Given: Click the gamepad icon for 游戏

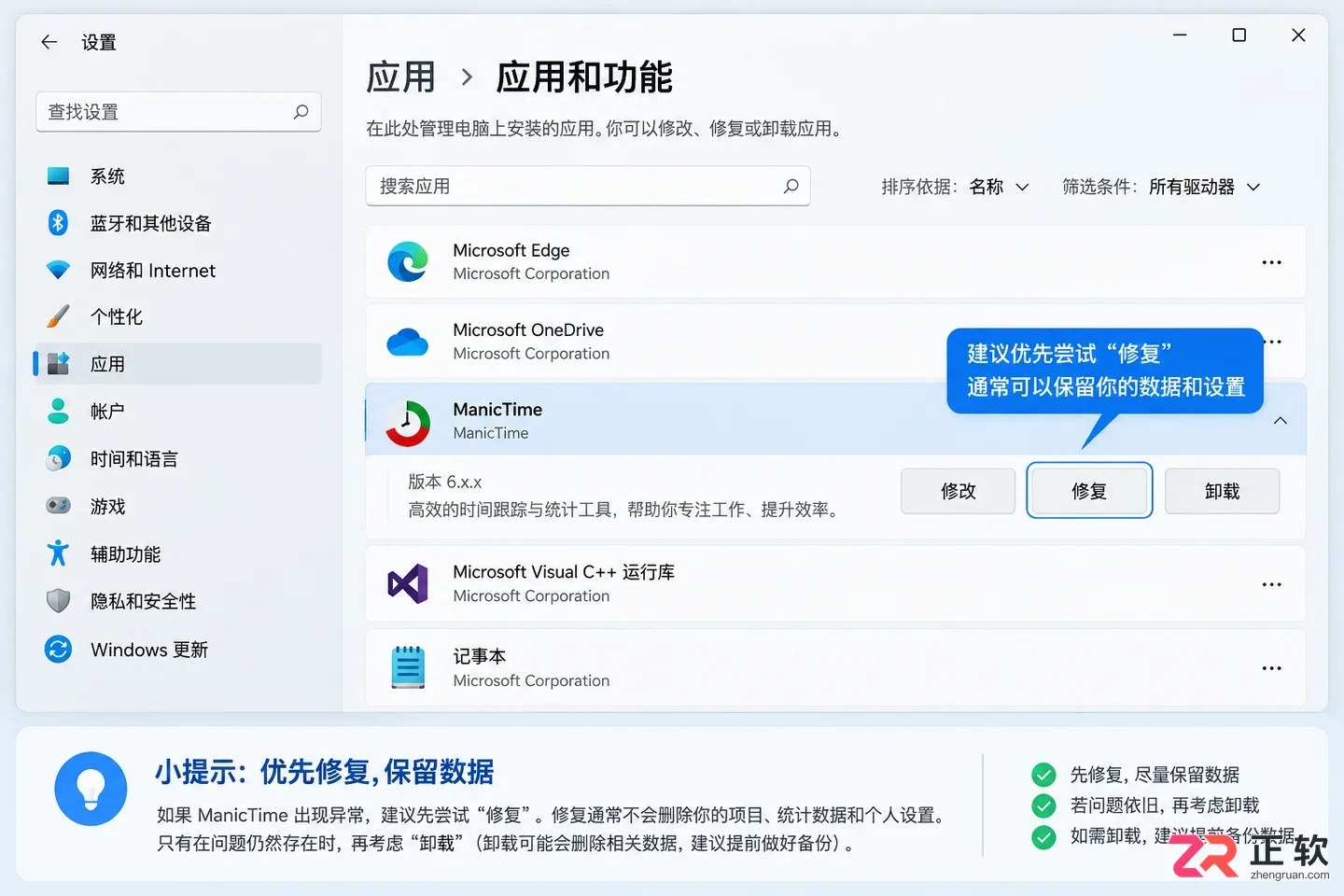Looking at the screenshot, I should 58,506.
